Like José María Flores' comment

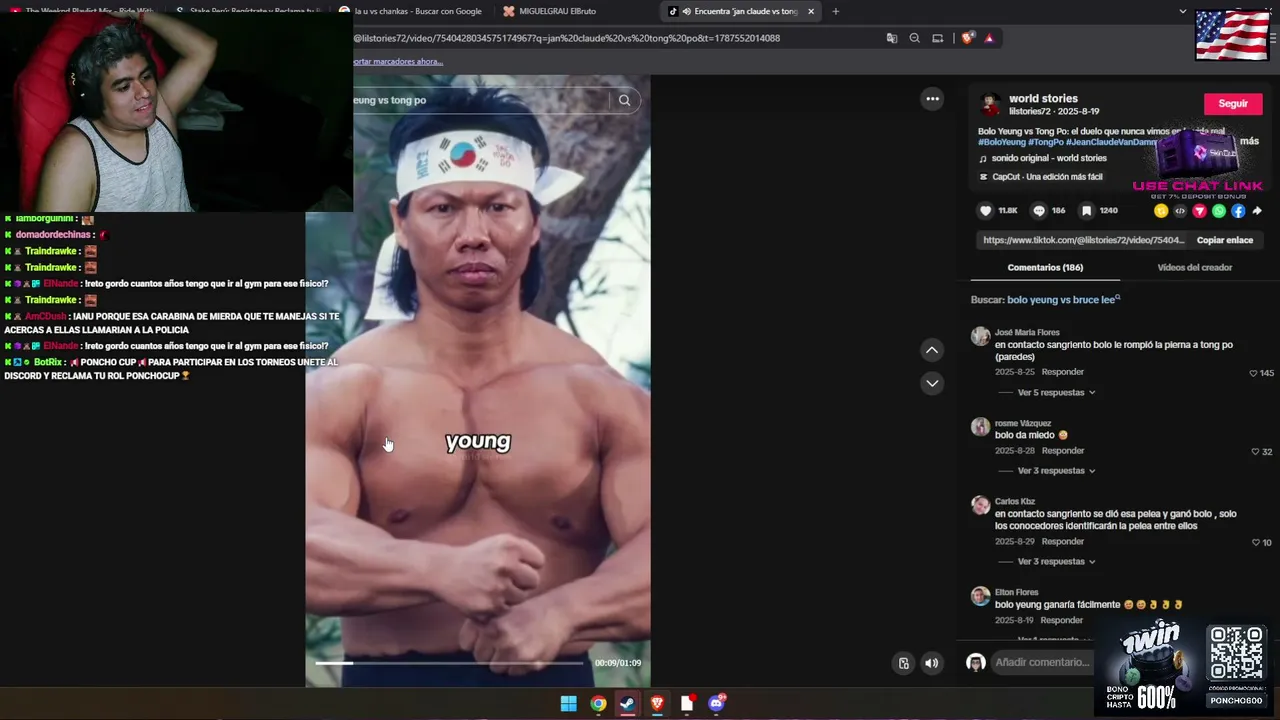coord(1253,373)
